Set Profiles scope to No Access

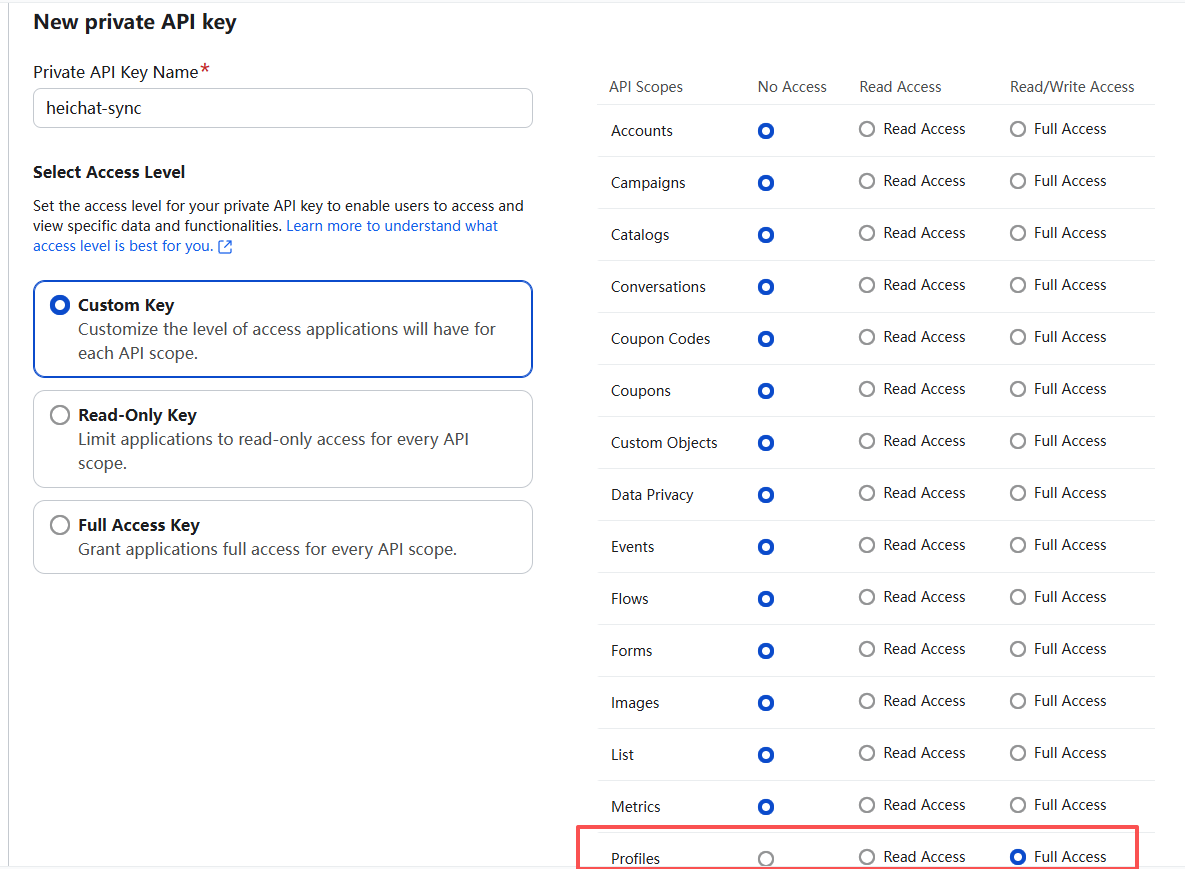pos(766,858)
